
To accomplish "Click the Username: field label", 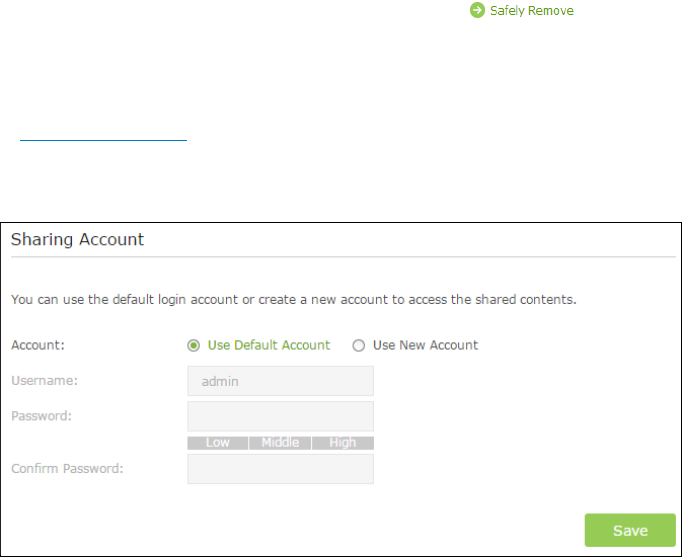I will pyautogui.click(x=43, y=381).
